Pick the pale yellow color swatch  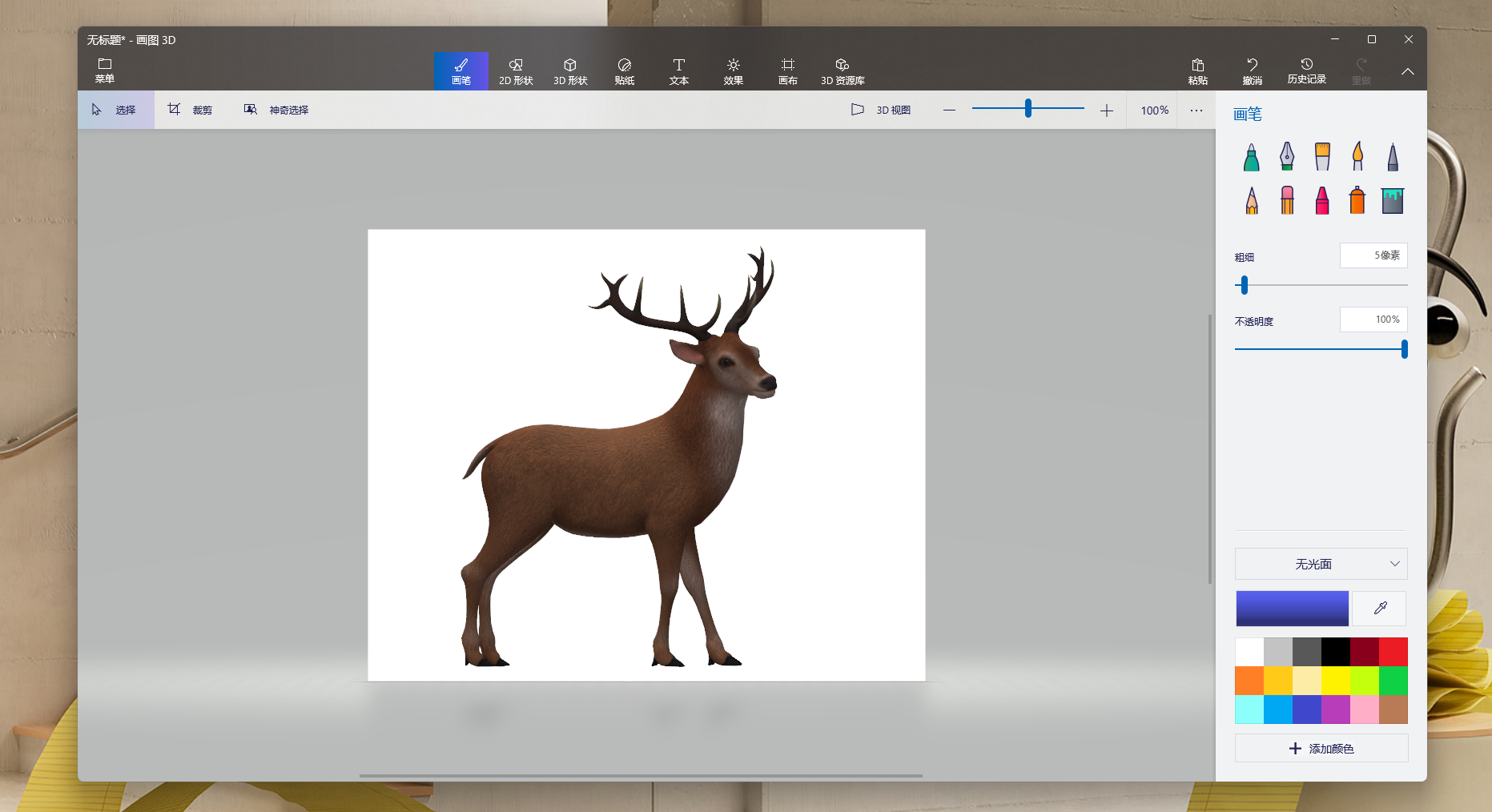[1307, 681]
